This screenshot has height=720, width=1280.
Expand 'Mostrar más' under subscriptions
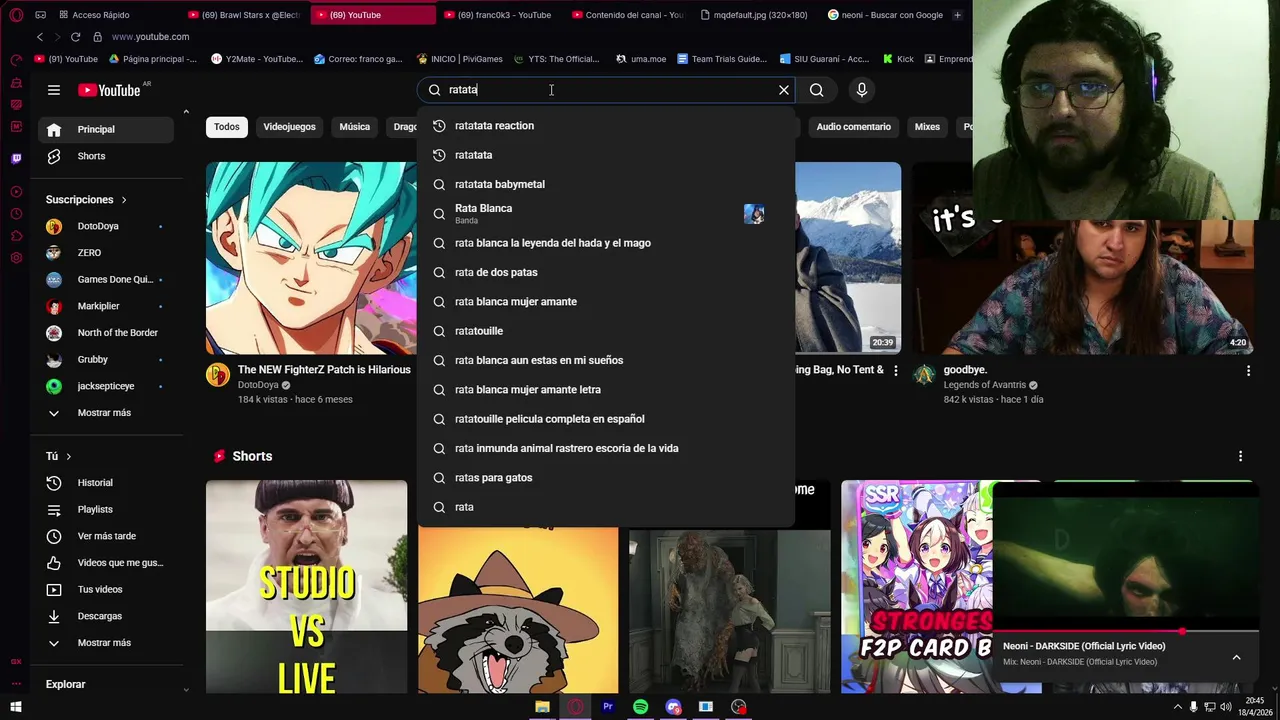coord(106,413)
